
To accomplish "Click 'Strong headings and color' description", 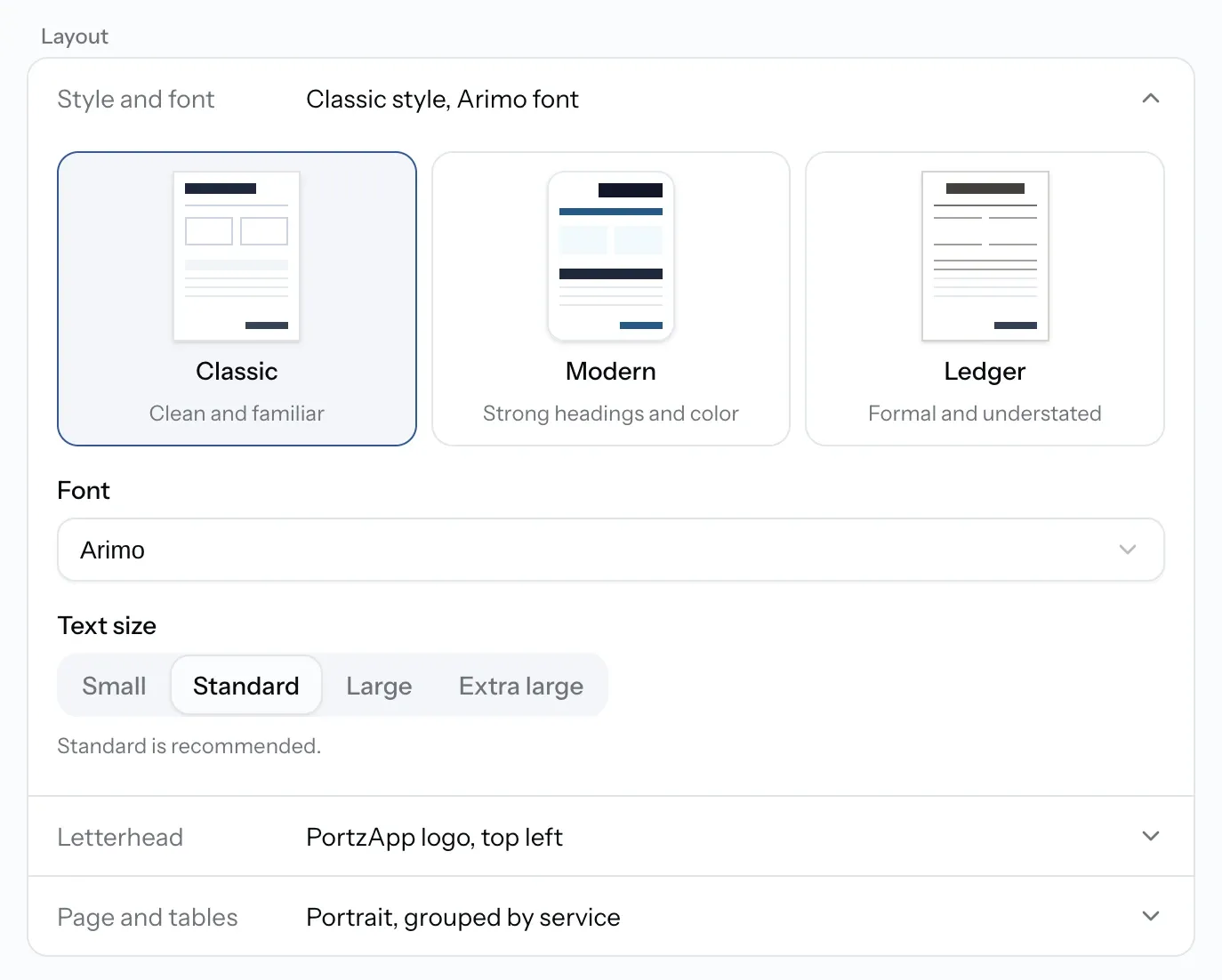I will tap(611, 414).
